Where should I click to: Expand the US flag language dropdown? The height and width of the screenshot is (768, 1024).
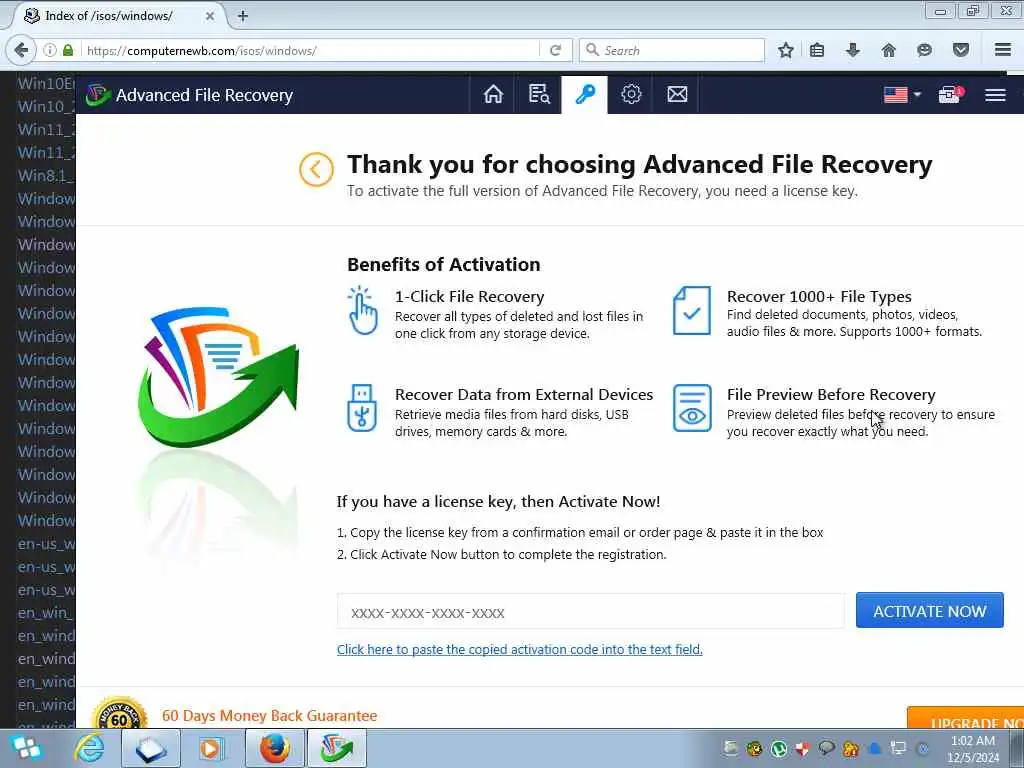point(902,95)
